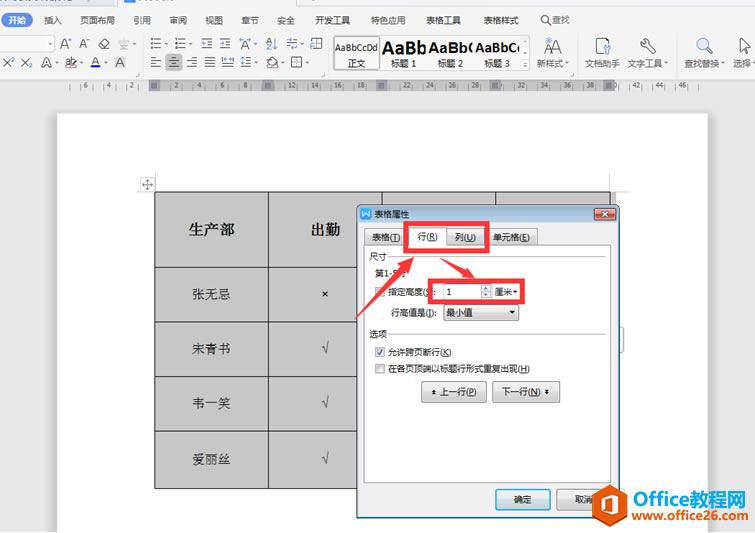Open the 审阅 ribbon tab
Viewport: 755px width, 533px height.
(x=178, y=20)
